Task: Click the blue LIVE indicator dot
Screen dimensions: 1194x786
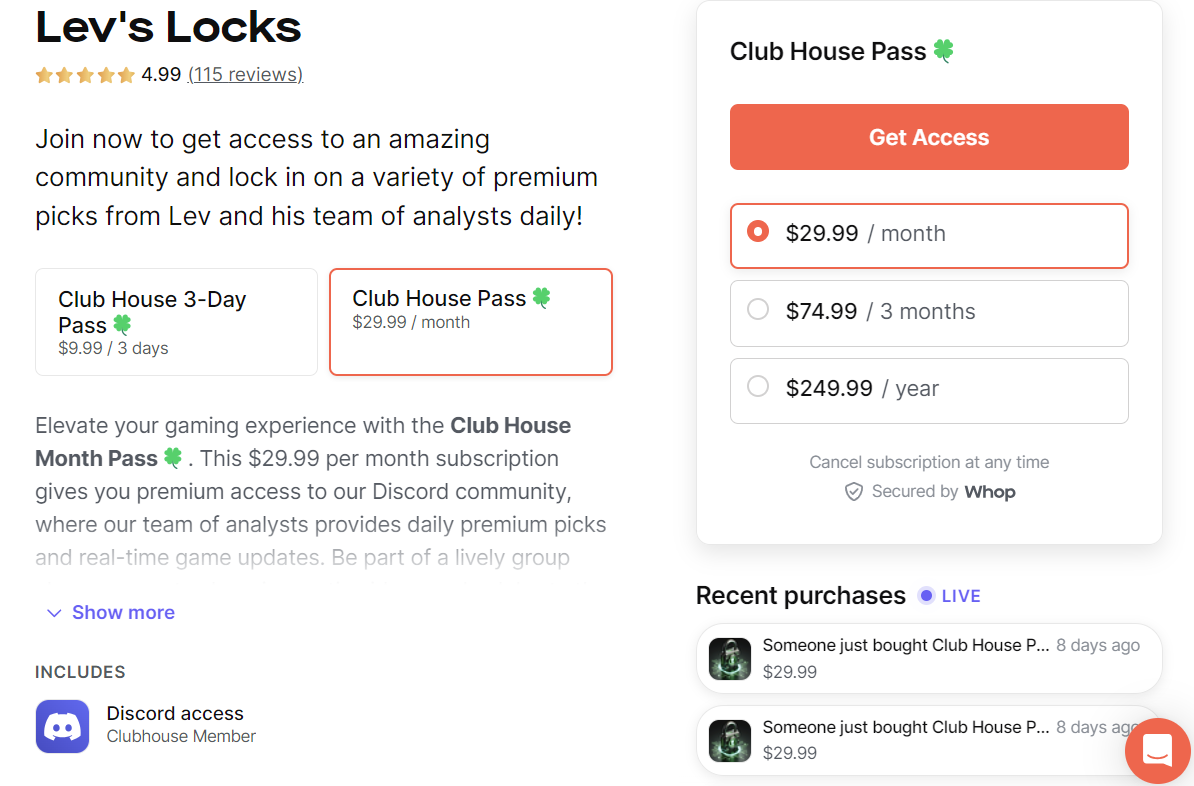Action: [925, 595]
